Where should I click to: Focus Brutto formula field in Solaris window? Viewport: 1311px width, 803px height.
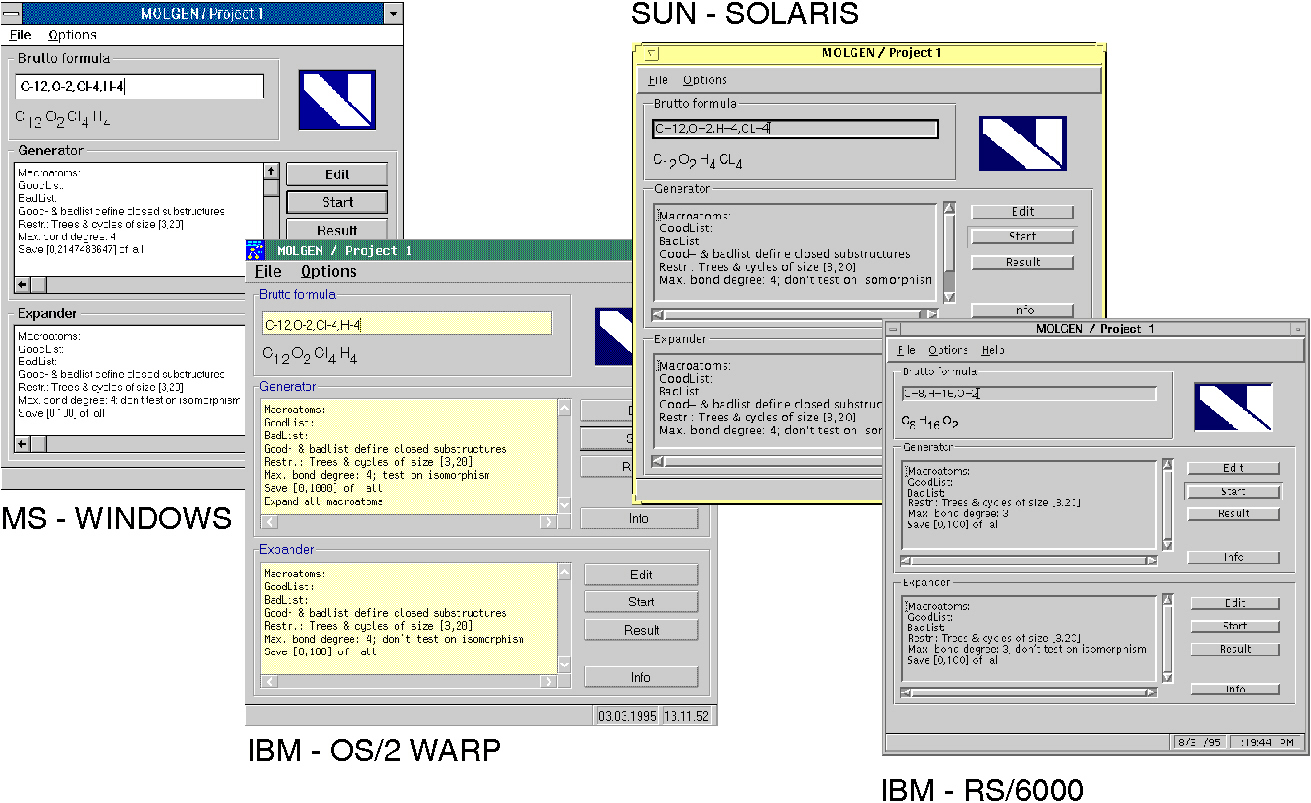point(795,129)
